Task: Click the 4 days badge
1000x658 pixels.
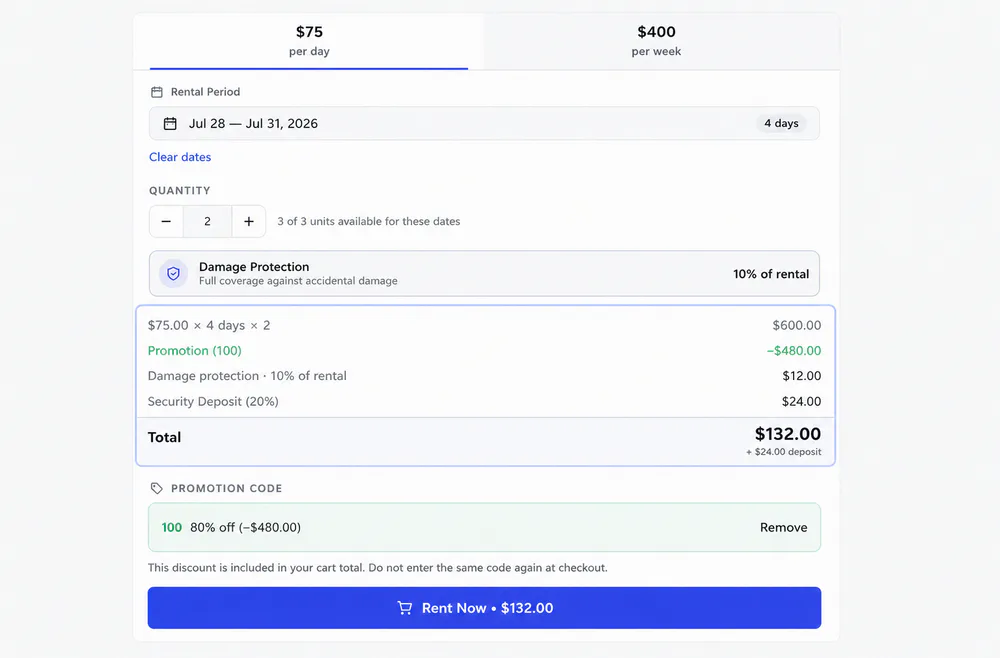Action: tap(781, 124)
